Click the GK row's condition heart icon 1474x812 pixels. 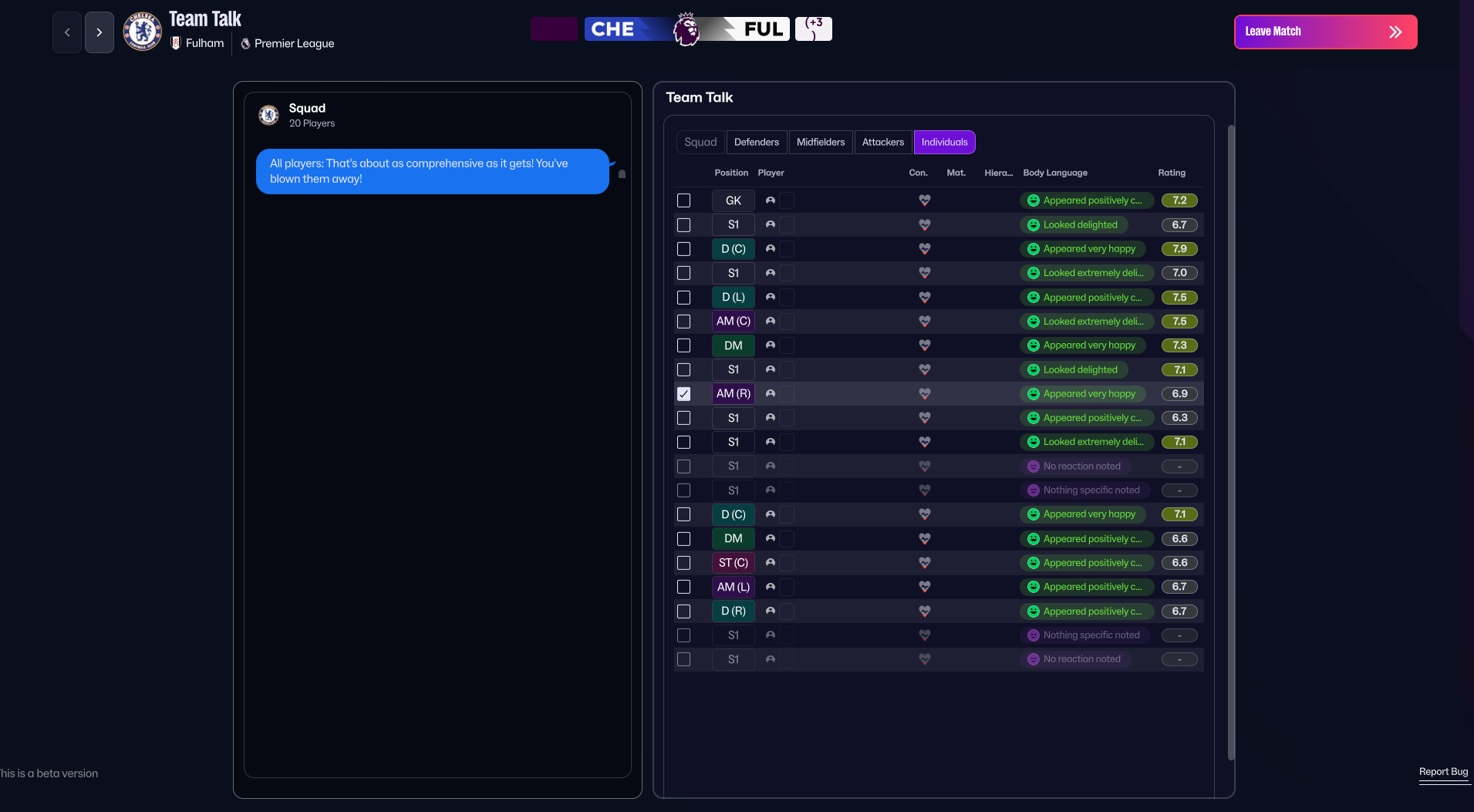pos(924,200)
